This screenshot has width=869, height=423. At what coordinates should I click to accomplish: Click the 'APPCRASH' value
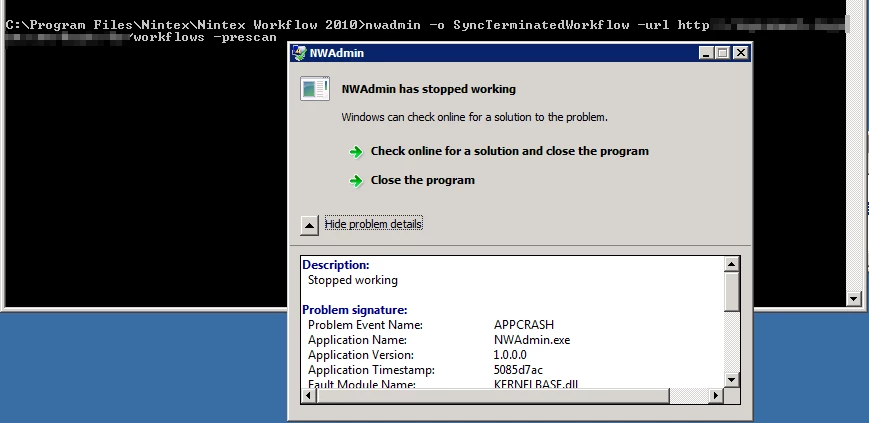(x=524, y=325)
